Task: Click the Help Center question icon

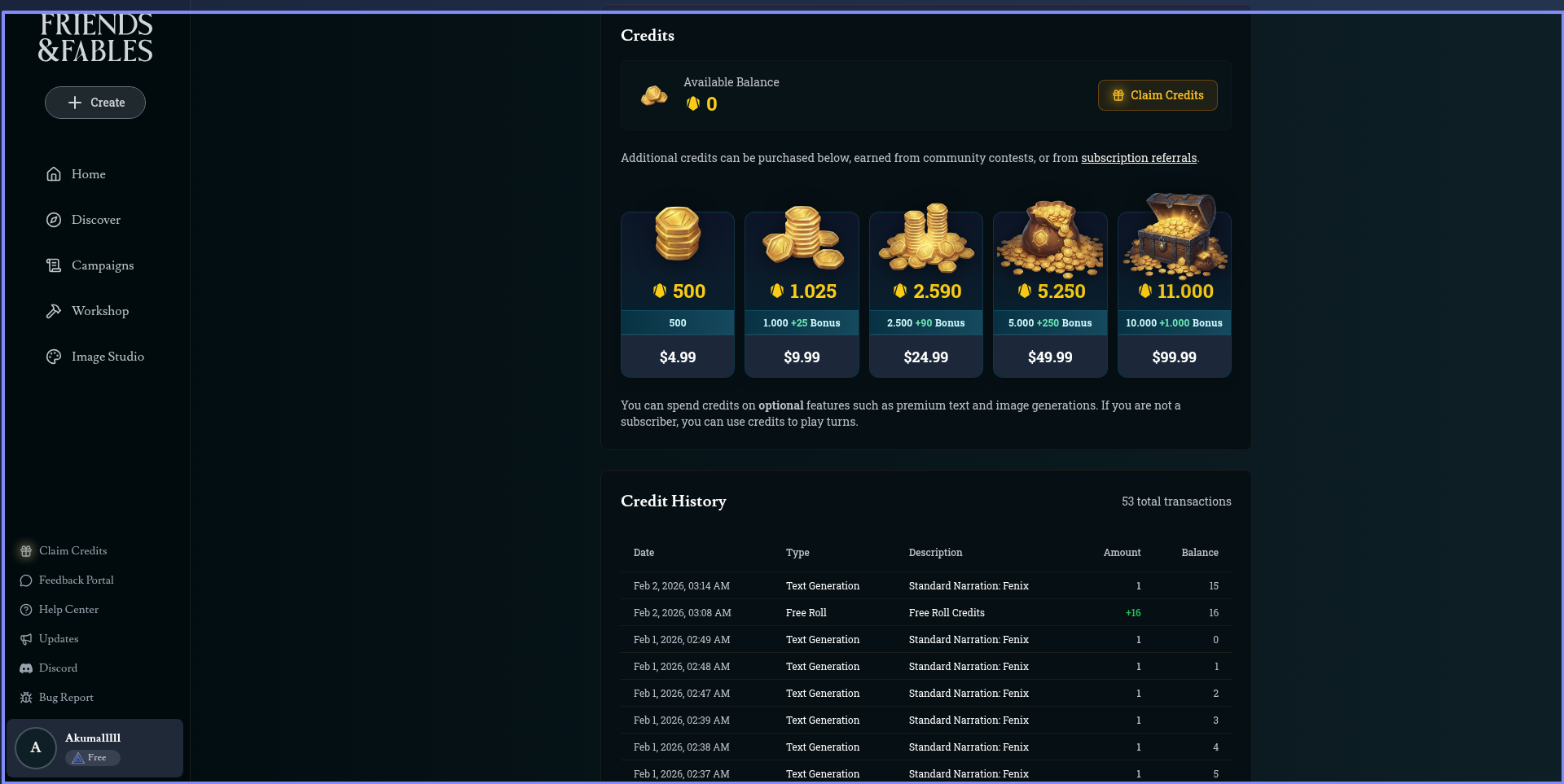Action: (26, 610)
